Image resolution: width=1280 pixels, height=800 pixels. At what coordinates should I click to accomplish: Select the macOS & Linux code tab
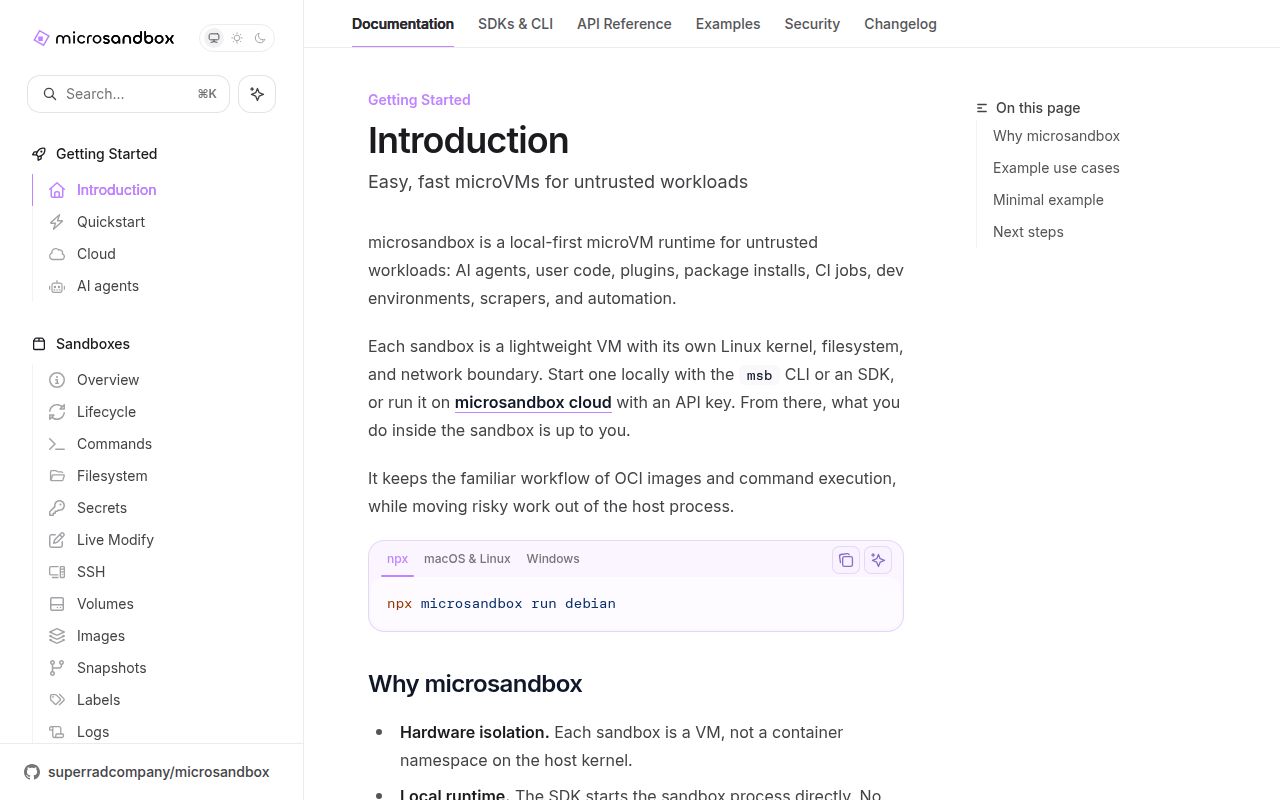pos(467,559)
